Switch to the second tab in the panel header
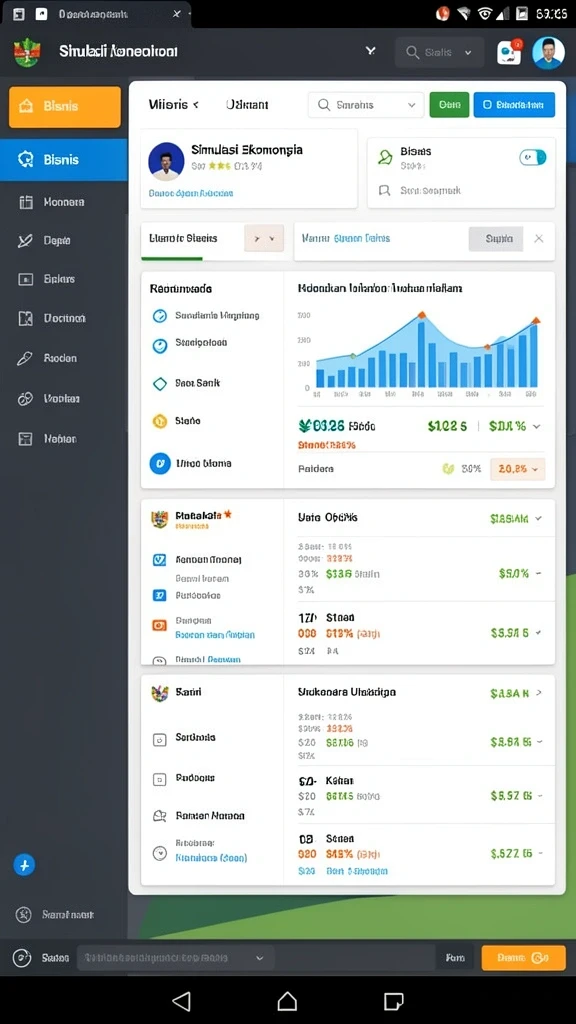 click(248, 104)
